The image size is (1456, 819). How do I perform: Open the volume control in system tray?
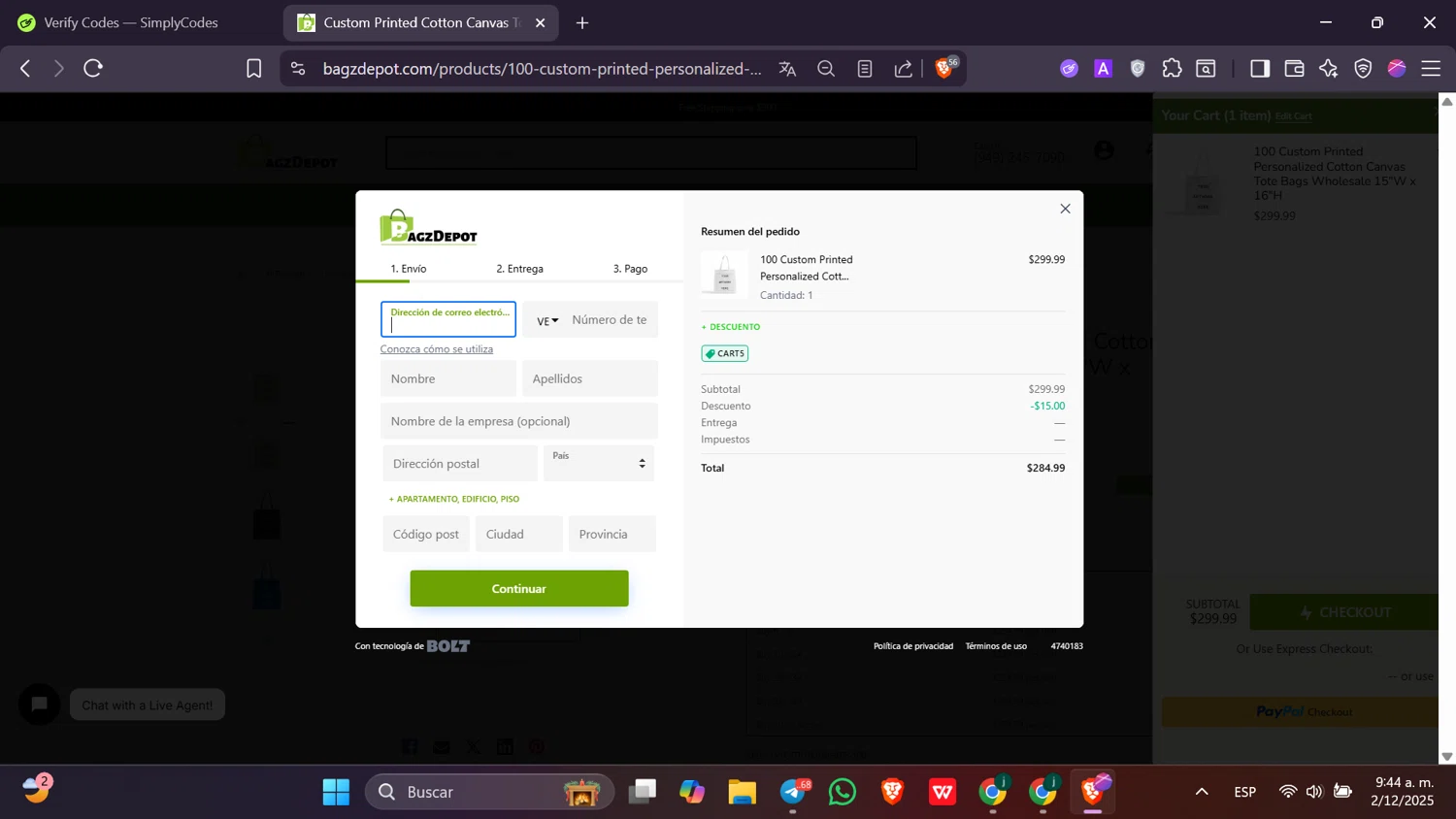coord(1314,792)
